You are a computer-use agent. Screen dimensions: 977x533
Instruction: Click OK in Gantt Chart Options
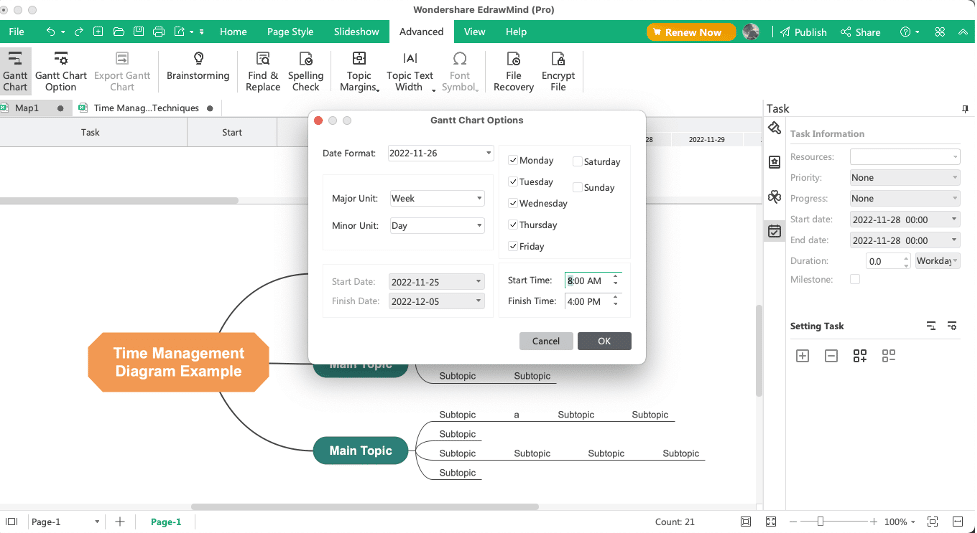[604, 341]
